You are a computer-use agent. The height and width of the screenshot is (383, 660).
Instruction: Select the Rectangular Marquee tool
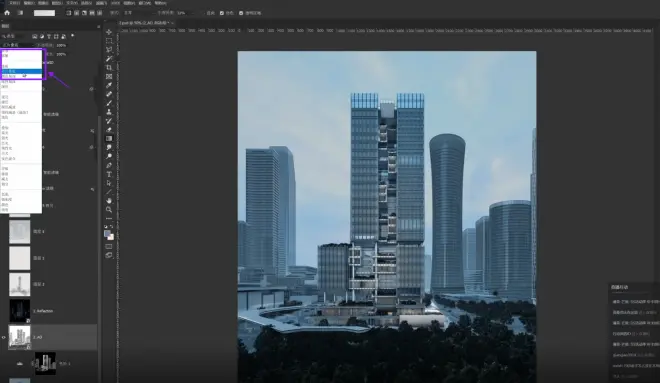109,41
